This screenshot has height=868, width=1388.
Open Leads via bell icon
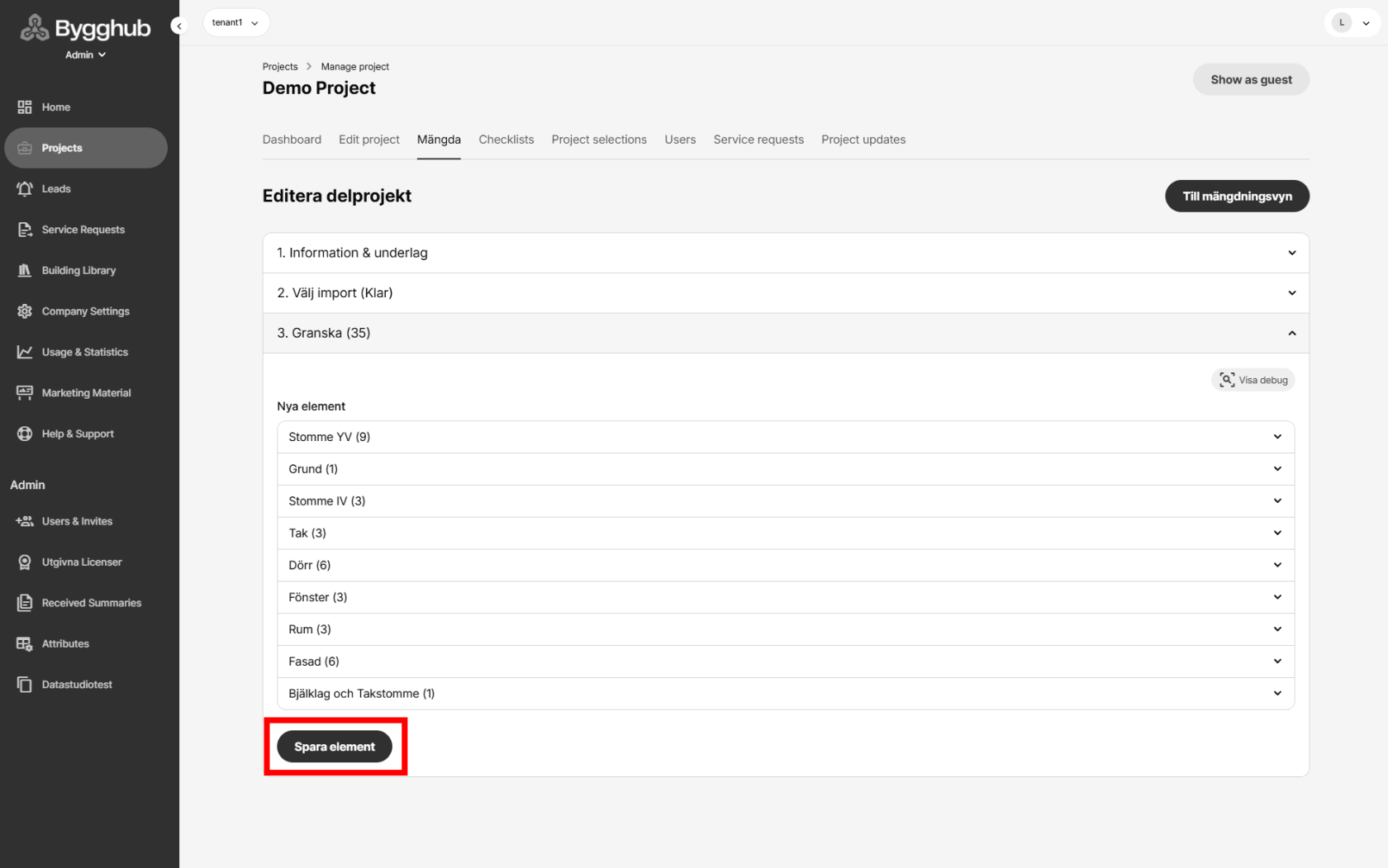tap(25, 189)
